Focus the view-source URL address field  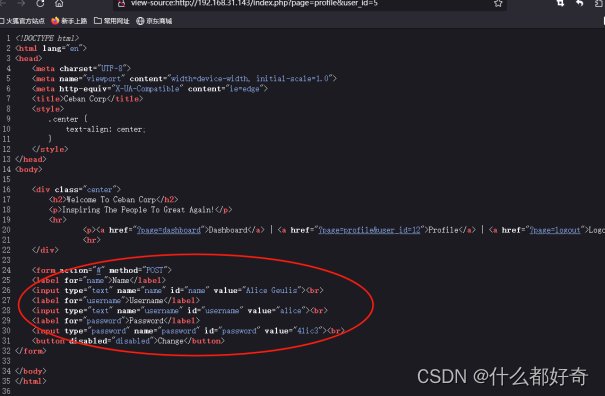[x=310, y=3]
